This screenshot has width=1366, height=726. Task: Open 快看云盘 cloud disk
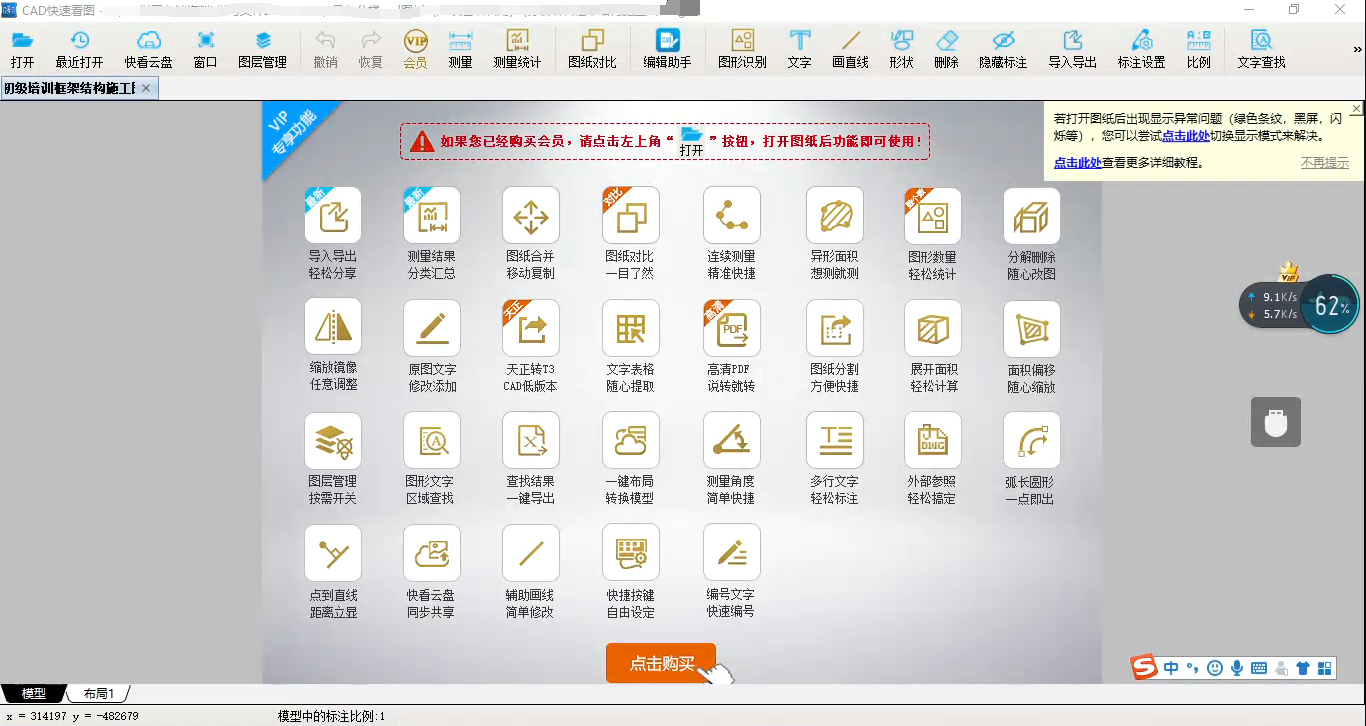click(x=148, y=49)
